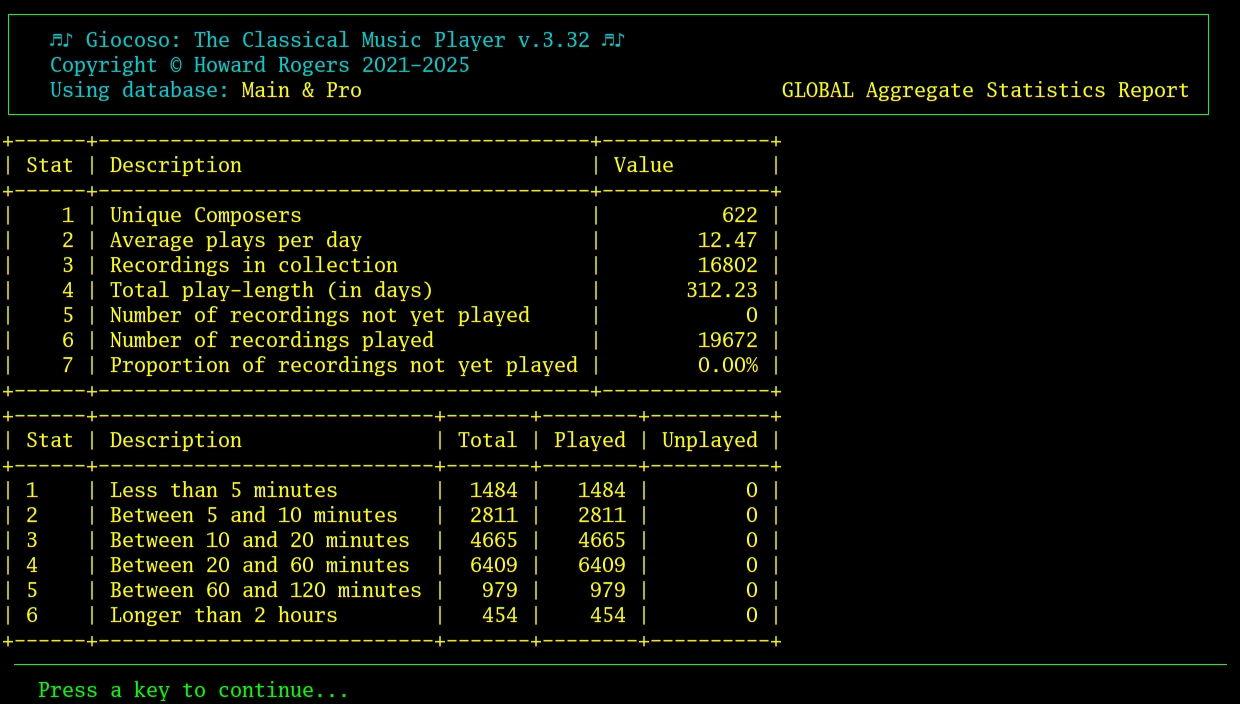Click the Between 20 and 60 minutes entry
The height and width of the screenshot is (704, 1240).
coord(260,565)
